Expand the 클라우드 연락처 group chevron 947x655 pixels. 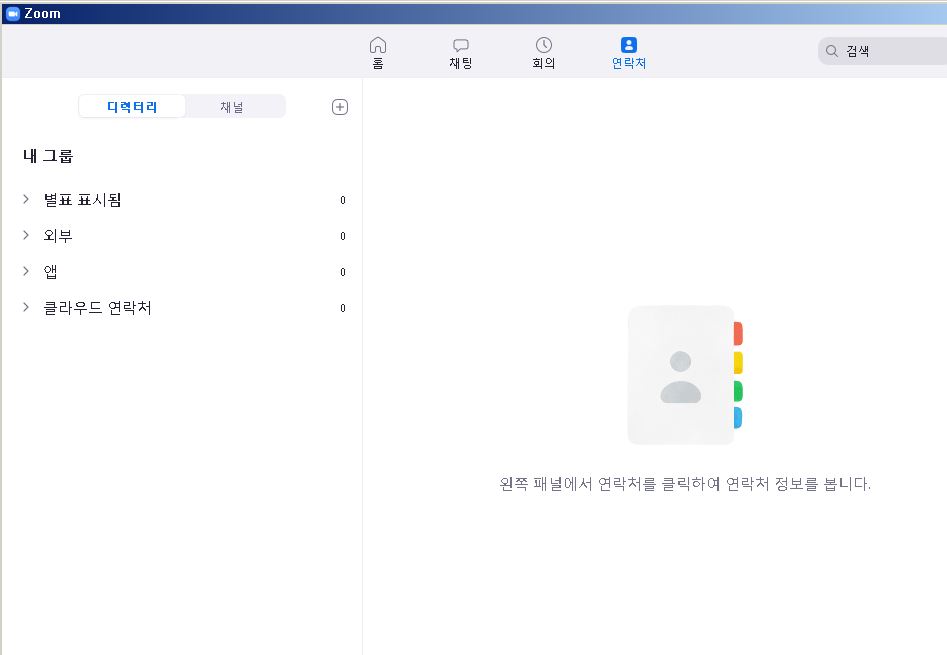26,307
